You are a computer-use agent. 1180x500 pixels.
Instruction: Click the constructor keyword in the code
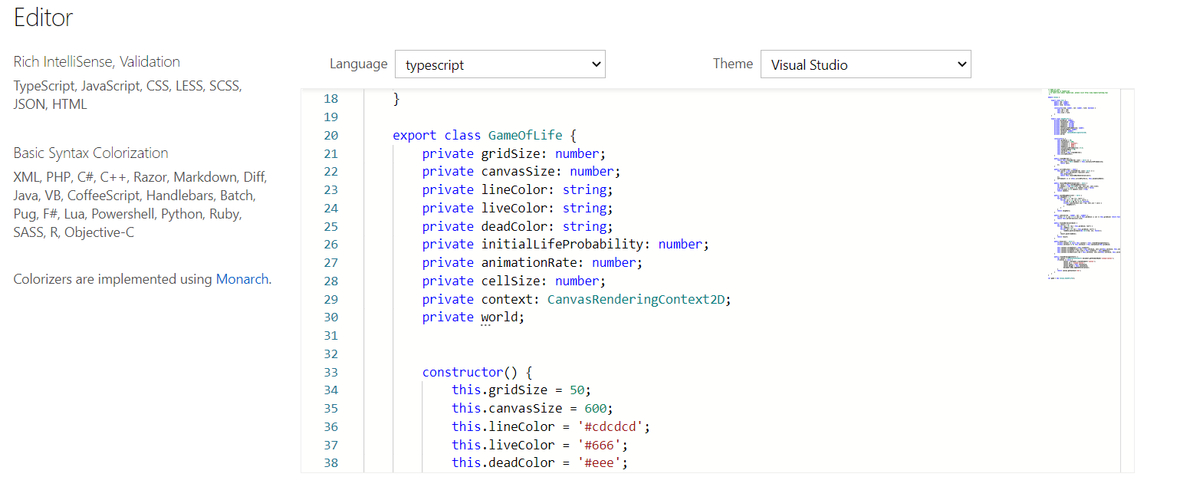[x=466, y=372]
